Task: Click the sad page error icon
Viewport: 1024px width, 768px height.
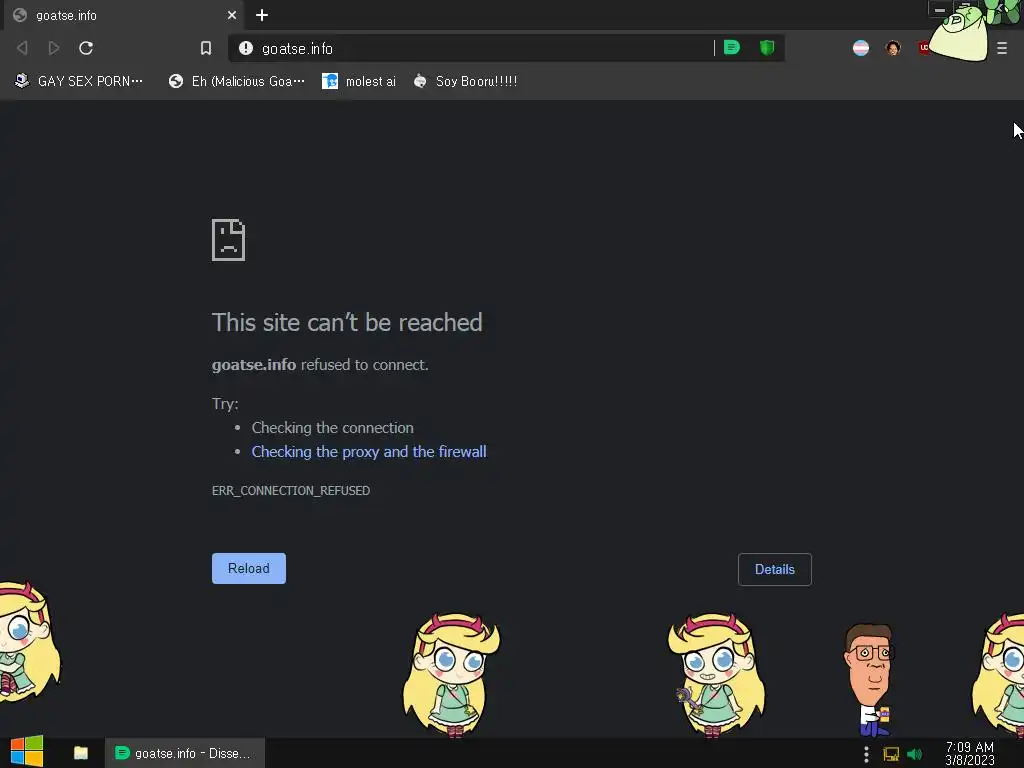Action: [x=229, y=240]
